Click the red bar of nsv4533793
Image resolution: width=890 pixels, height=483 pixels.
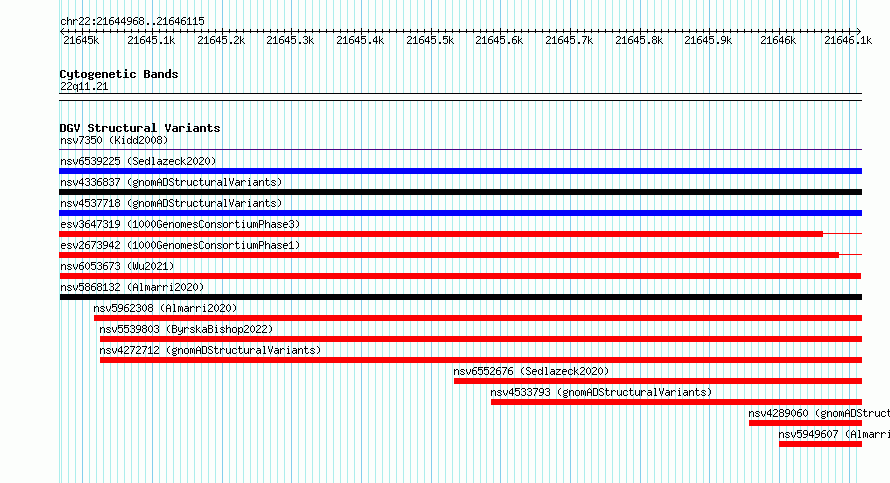pos(677,402)
